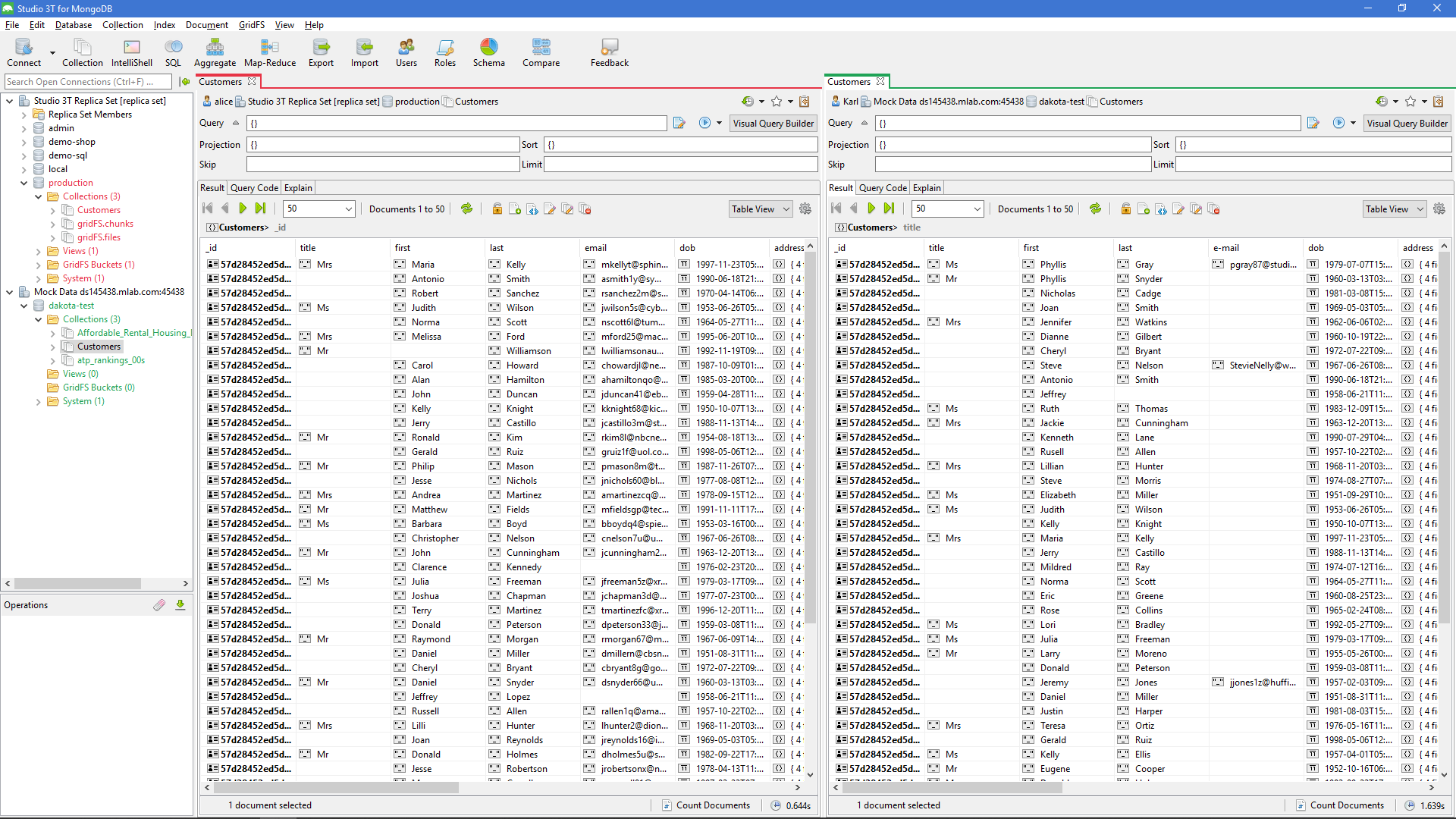This screenshot has height=819, width=1456.
Task: Collapse the Collections folder under production
Action: click(38, 196)
